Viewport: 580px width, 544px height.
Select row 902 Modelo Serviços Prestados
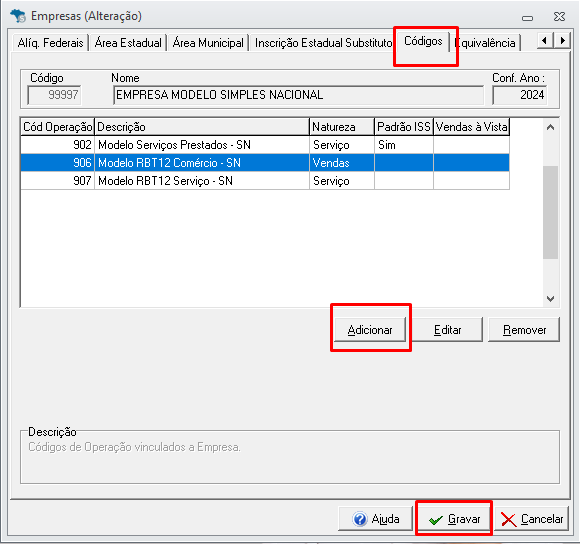(x=265, y=145)
